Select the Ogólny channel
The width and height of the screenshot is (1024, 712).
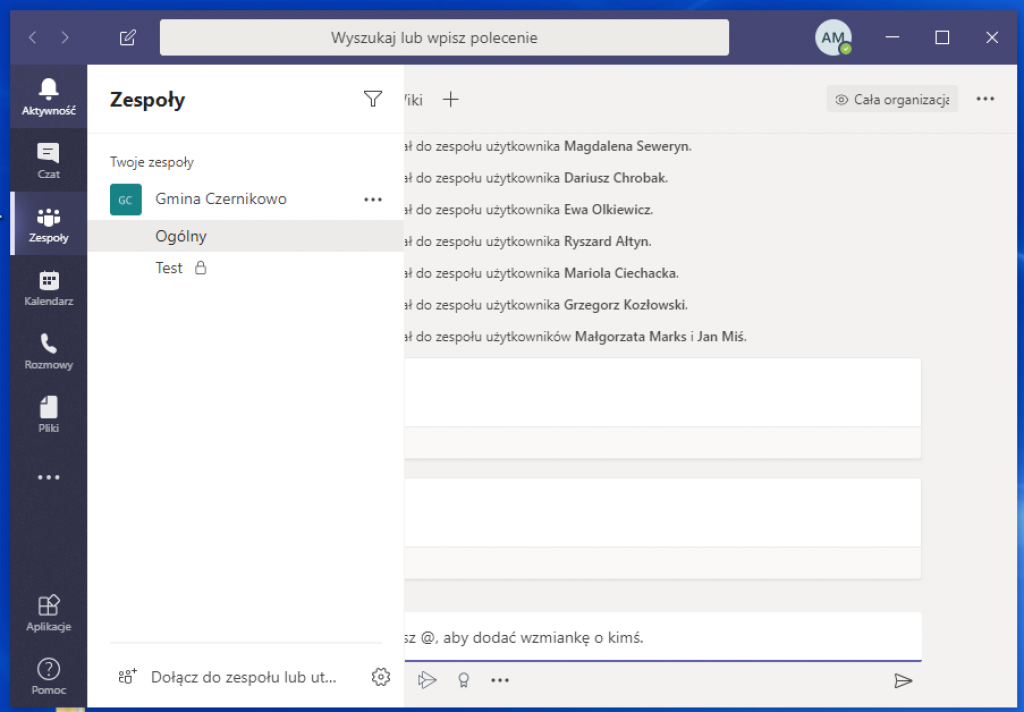[x=181, y=236]
